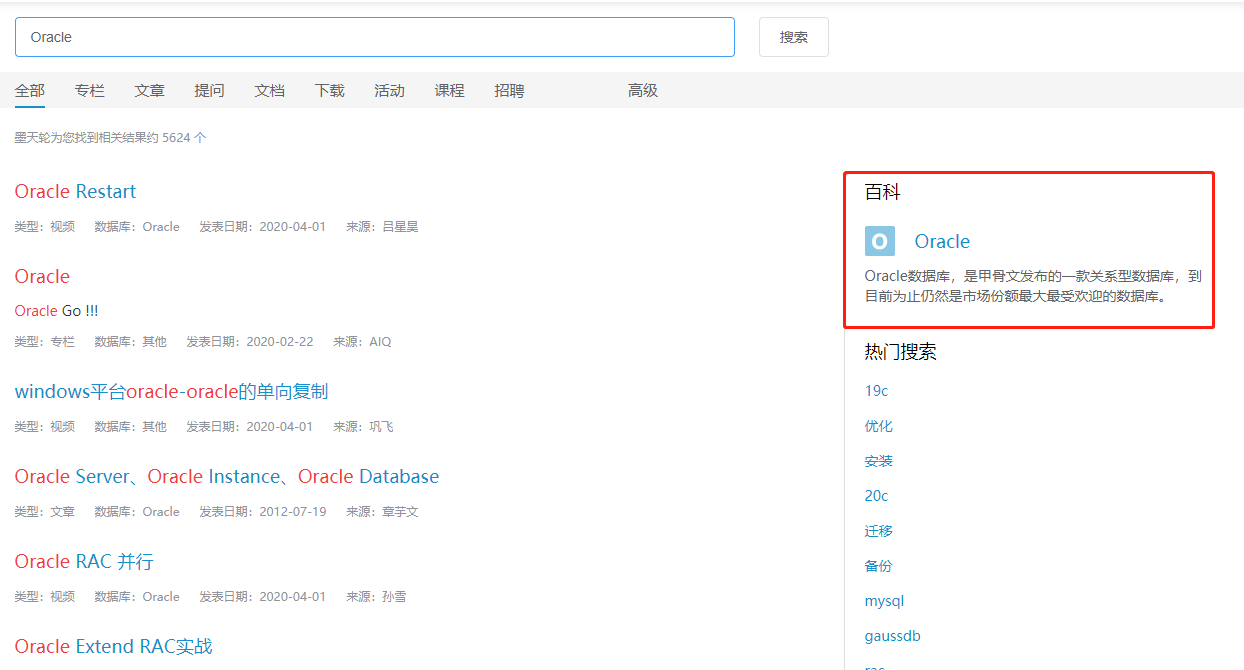The image size is (1244, 670).
Task: Open the 19c hot search link
Action: point(875,390)
